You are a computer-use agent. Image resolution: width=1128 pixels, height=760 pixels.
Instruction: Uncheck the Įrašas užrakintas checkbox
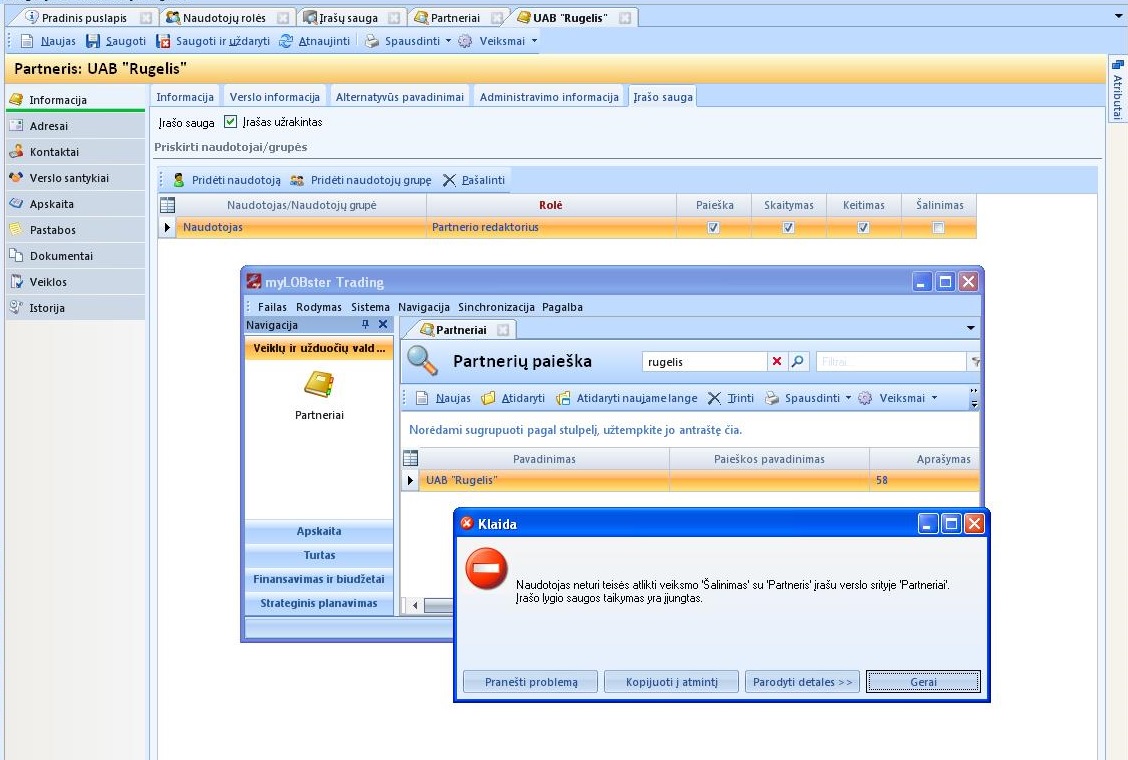[231, 122]
